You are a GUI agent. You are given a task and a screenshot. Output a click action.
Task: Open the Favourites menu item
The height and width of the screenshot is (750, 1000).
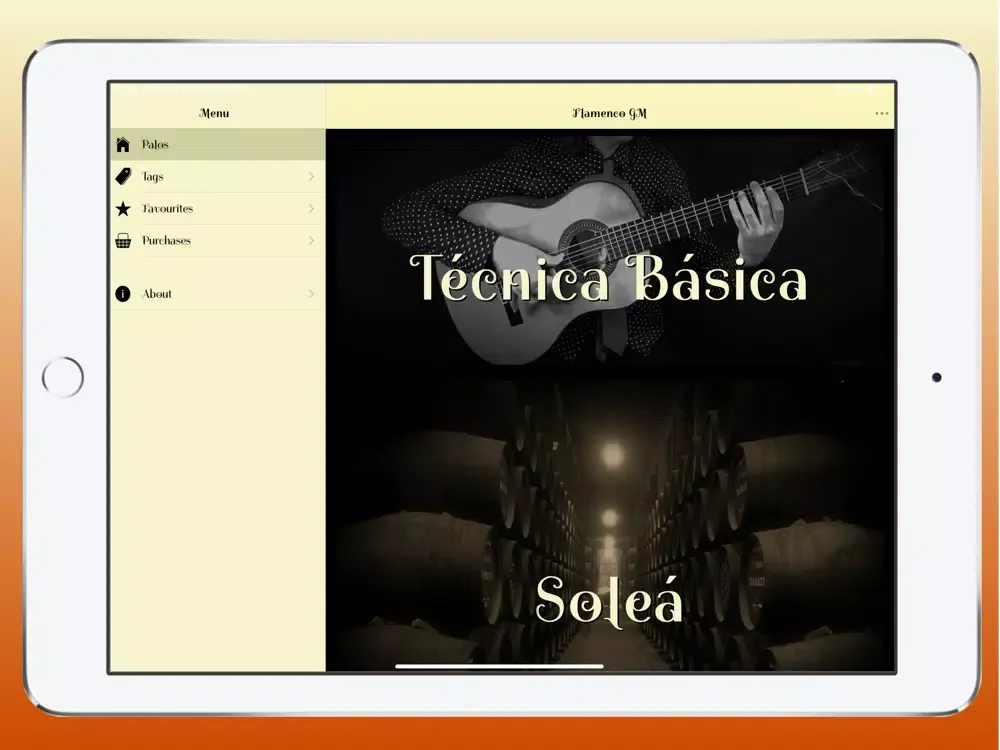pyautogui.click(x=218, y=209)
